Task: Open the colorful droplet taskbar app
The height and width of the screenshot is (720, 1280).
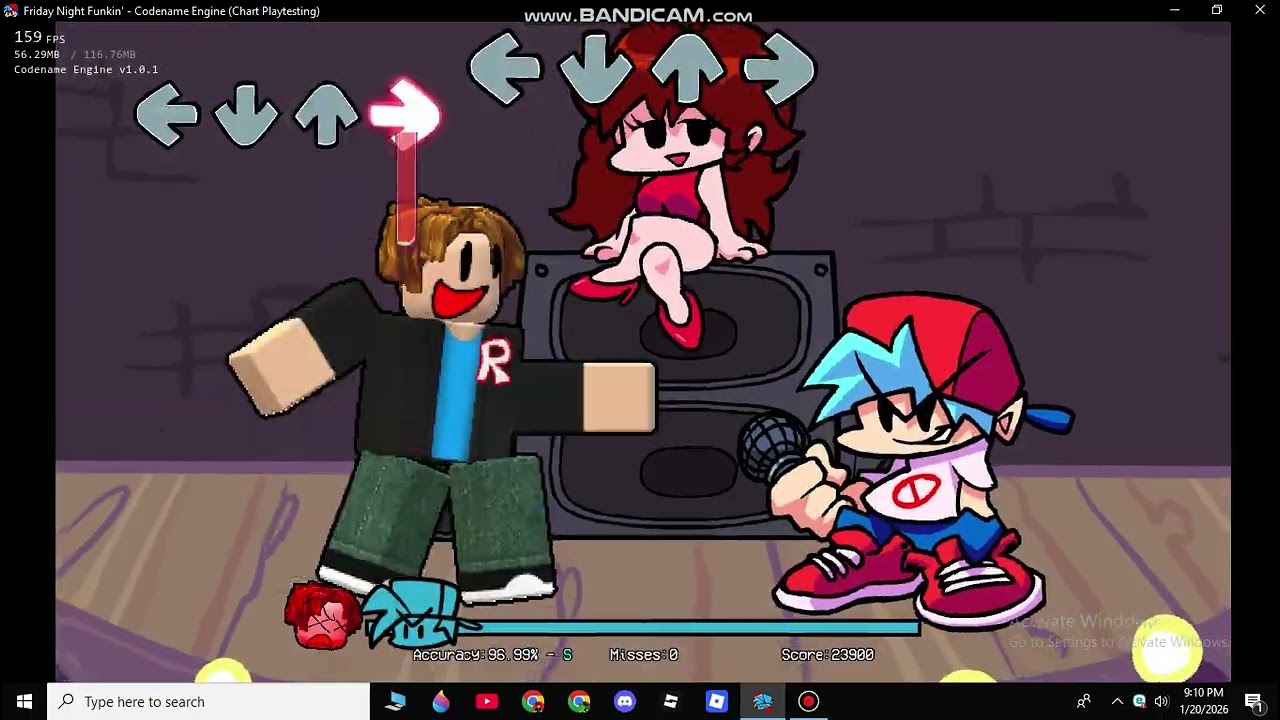Action: 441,702
